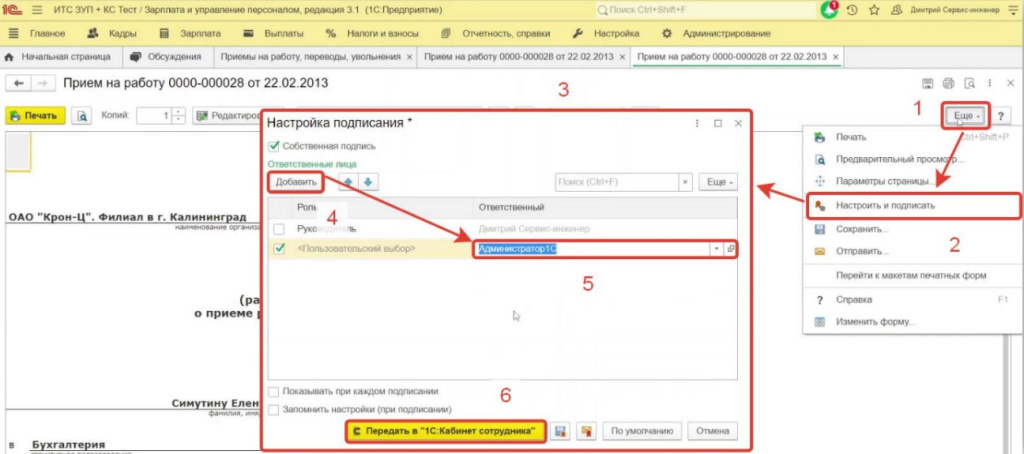Click the certificate icon next to diskette in dialog
1024x454 pixels.
coord(587,431)
